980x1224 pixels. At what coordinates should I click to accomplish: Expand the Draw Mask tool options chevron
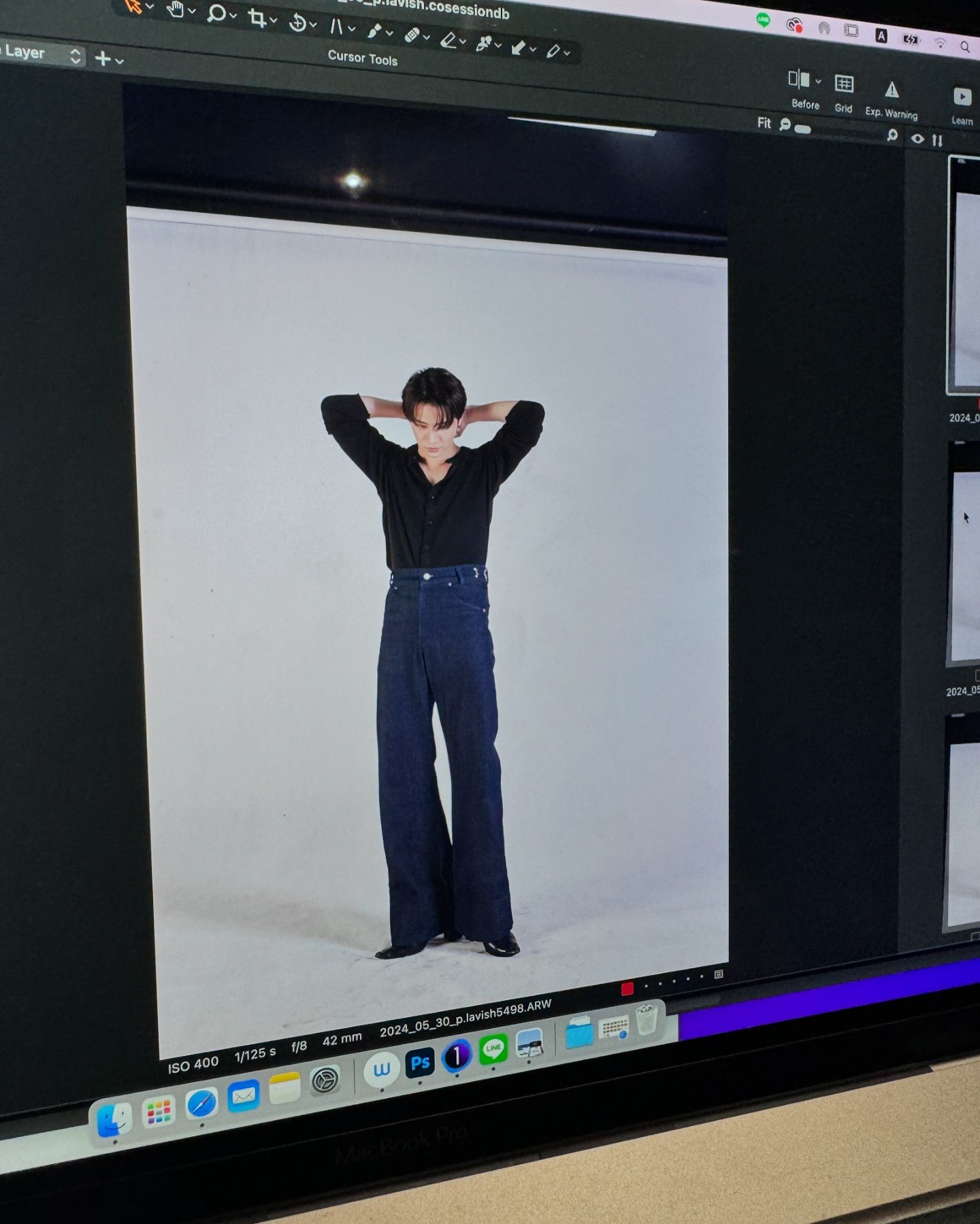390,33
